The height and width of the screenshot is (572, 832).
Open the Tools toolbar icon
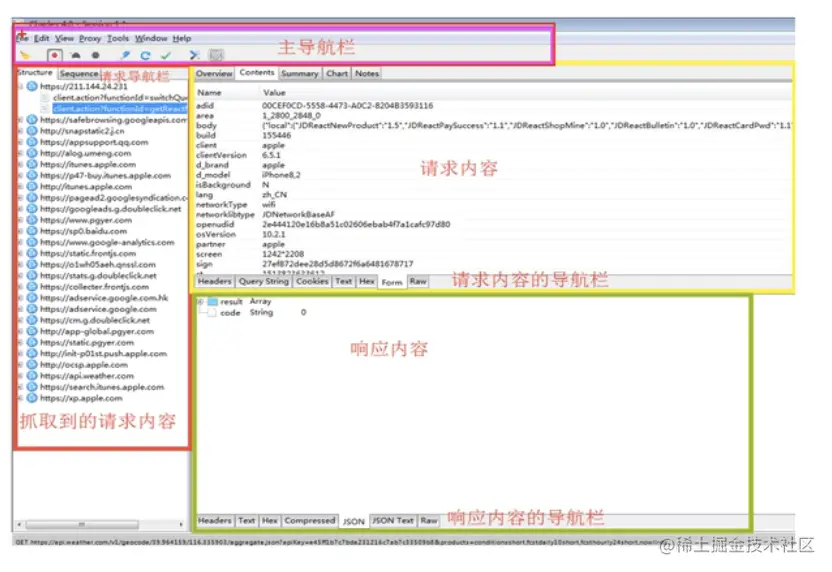click(x=194, y=55)
